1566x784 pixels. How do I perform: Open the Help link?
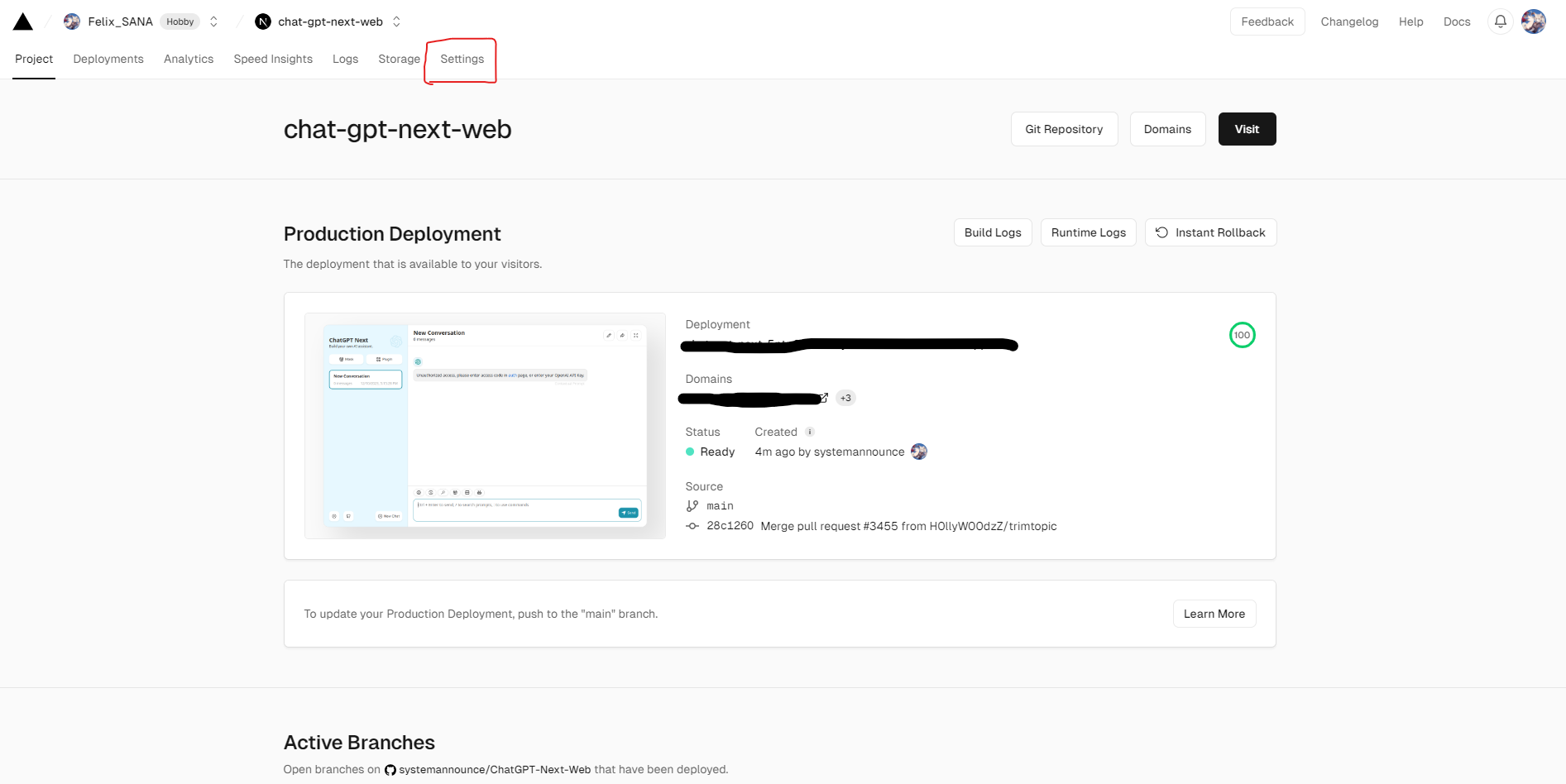1410,22
